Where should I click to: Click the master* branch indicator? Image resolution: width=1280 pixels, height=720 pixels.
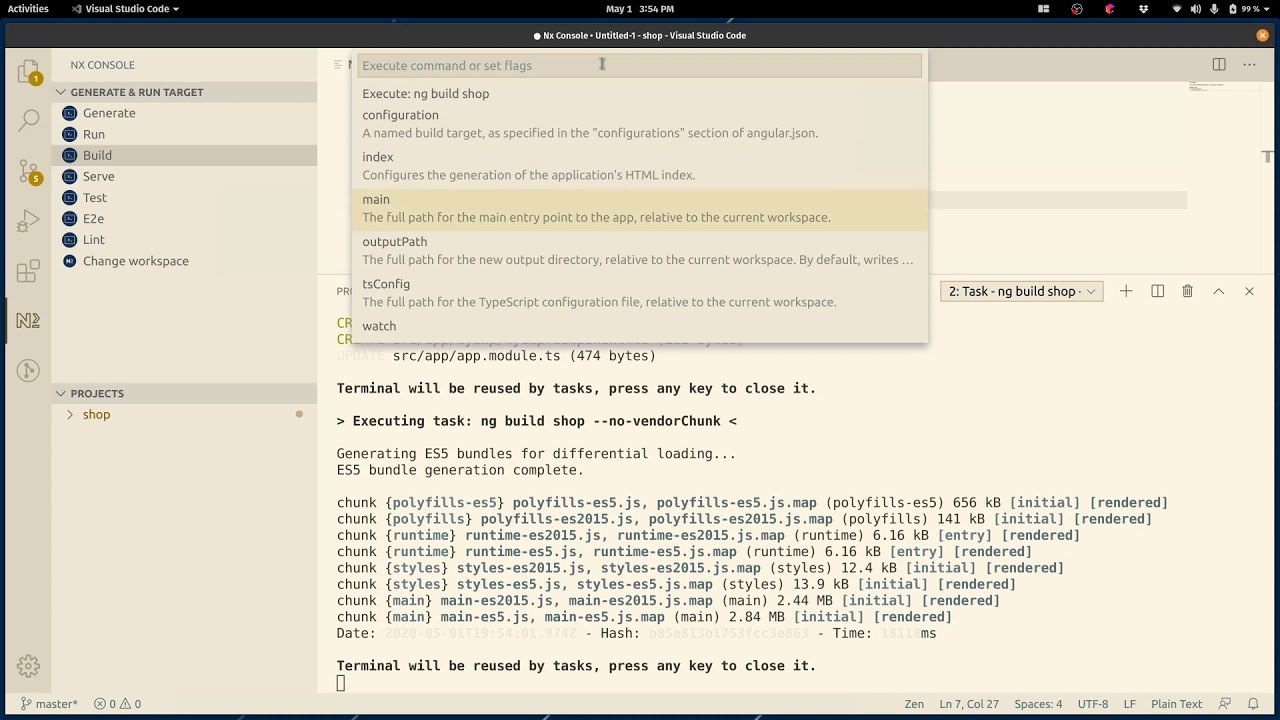coord(49,704)
